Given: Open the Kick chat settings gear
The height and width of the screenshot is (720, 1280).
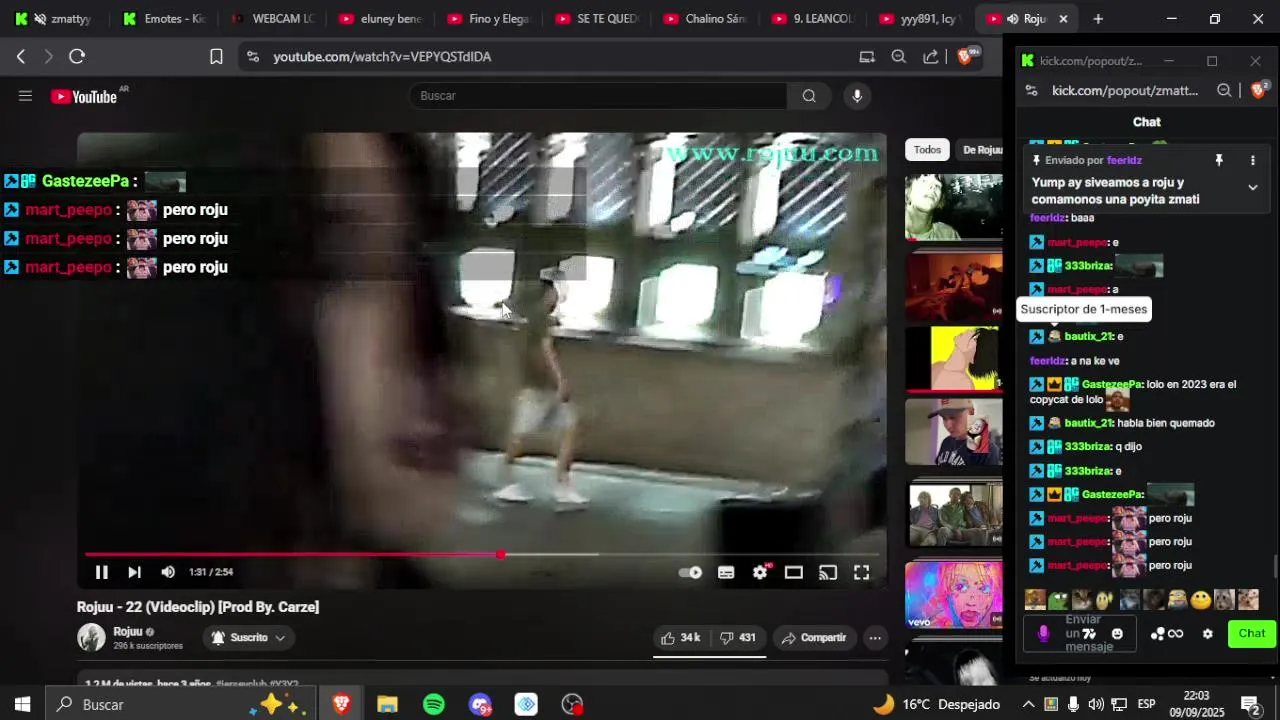Looking at the screenshot, I should pyautogui.click(x=1207, y=633).
